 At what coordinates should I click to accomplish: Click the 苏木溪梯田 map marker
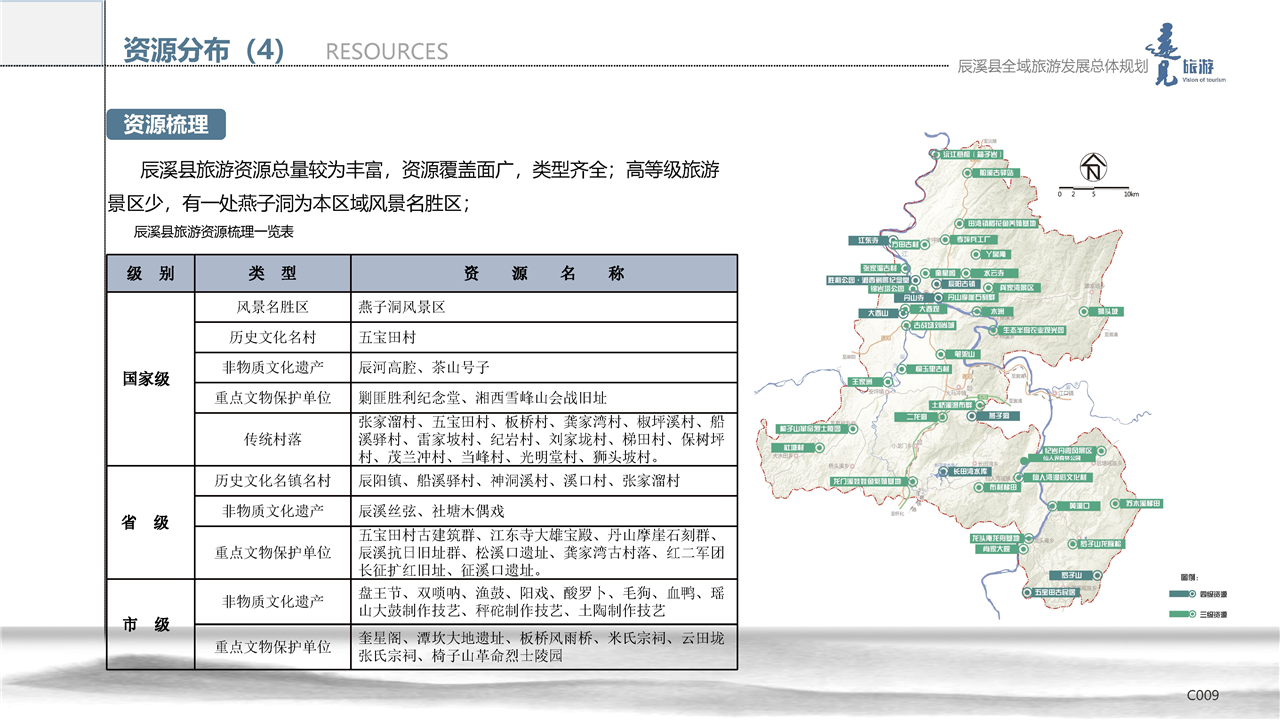point(1140,505)
